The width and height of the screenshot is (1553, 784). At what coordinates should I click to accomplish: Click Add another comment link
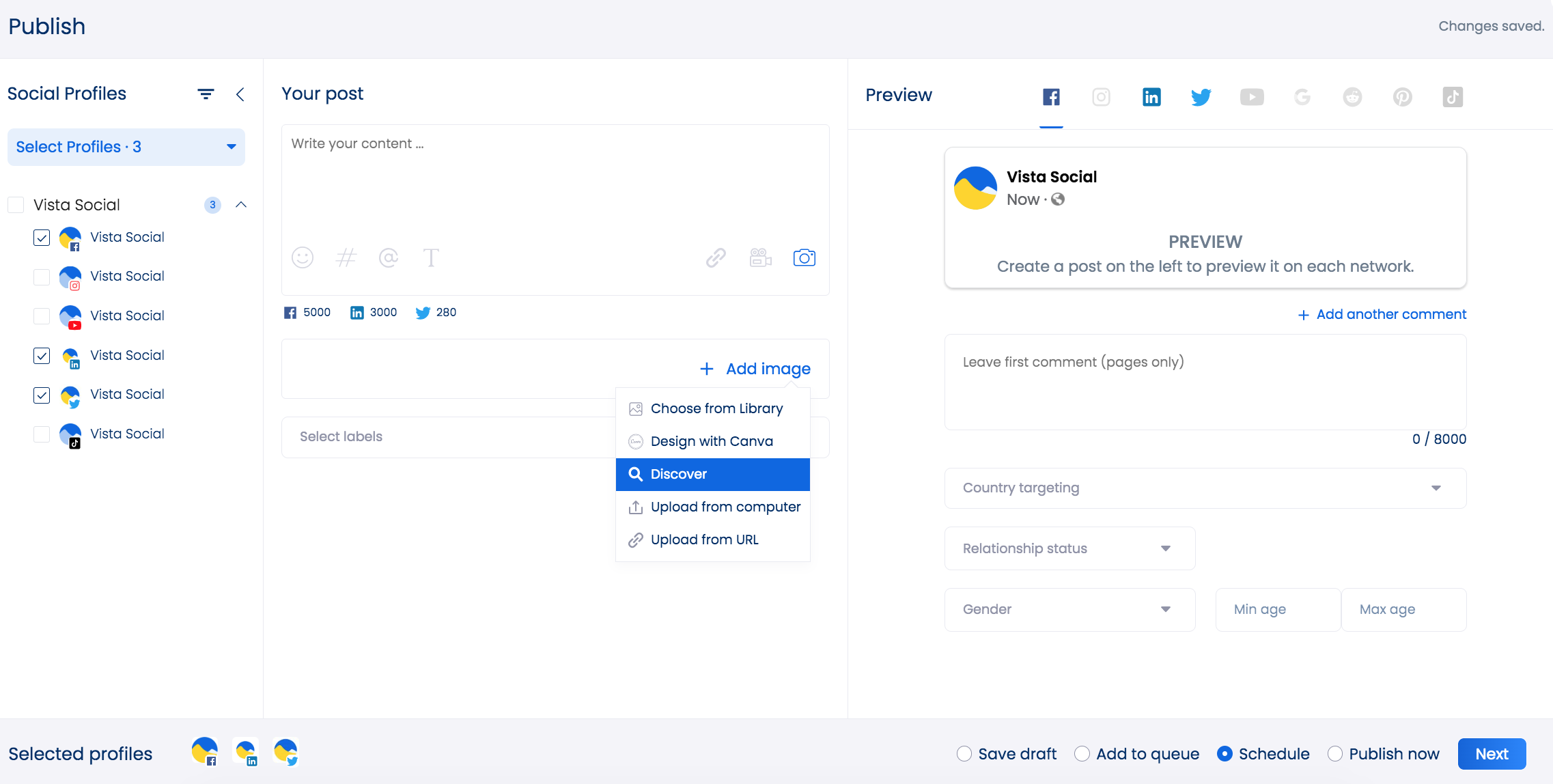click(1381, 314)
